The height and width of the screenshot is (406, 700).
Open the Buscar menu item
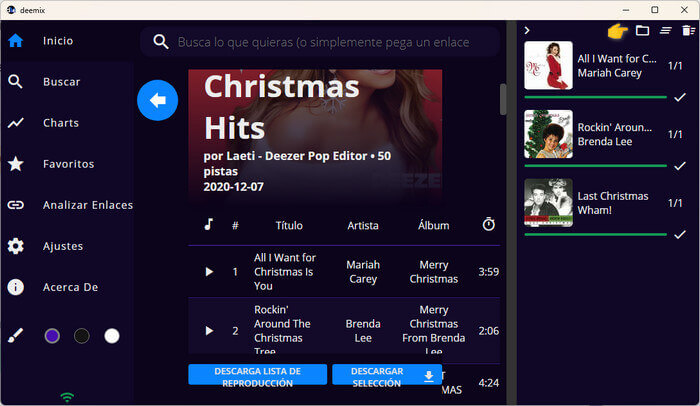pyautogui.click(x=67, y=82)
